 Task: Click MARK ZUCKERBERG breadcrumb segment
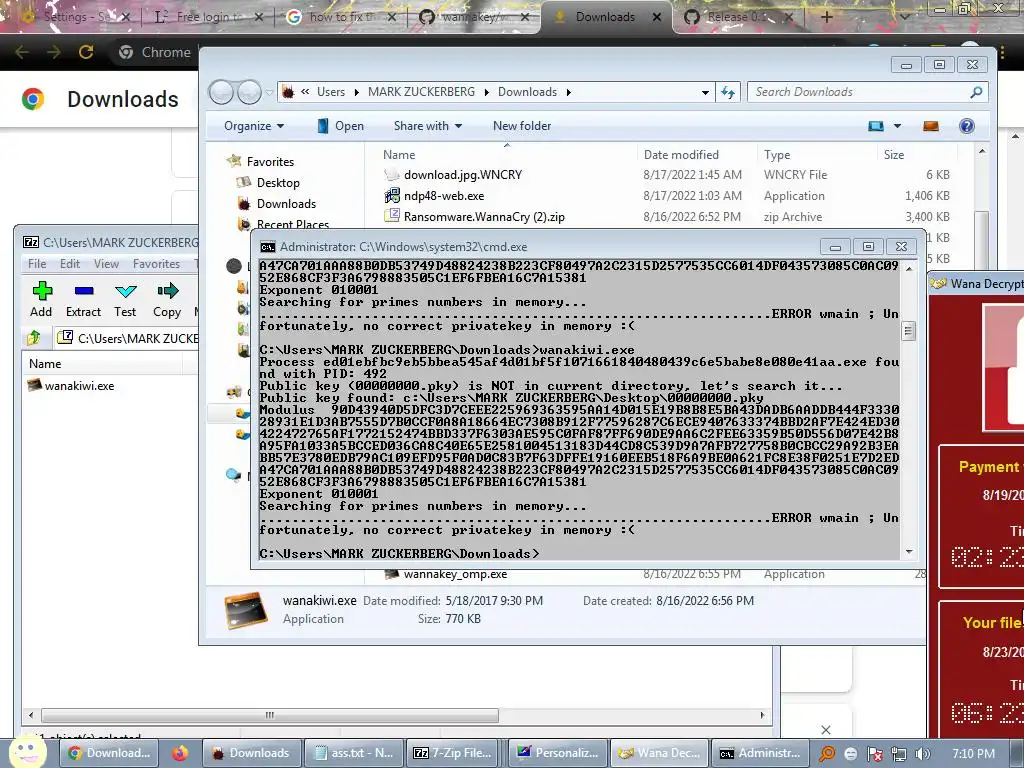click(421, 92)
